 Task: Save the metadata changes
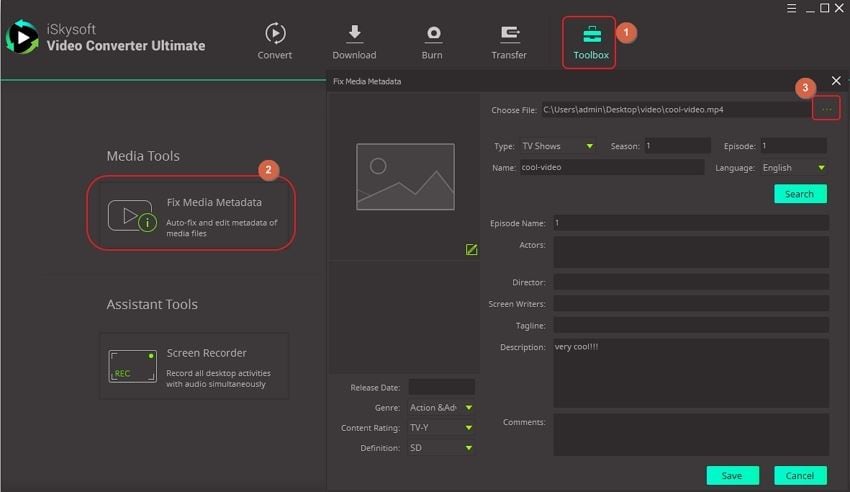732,475
